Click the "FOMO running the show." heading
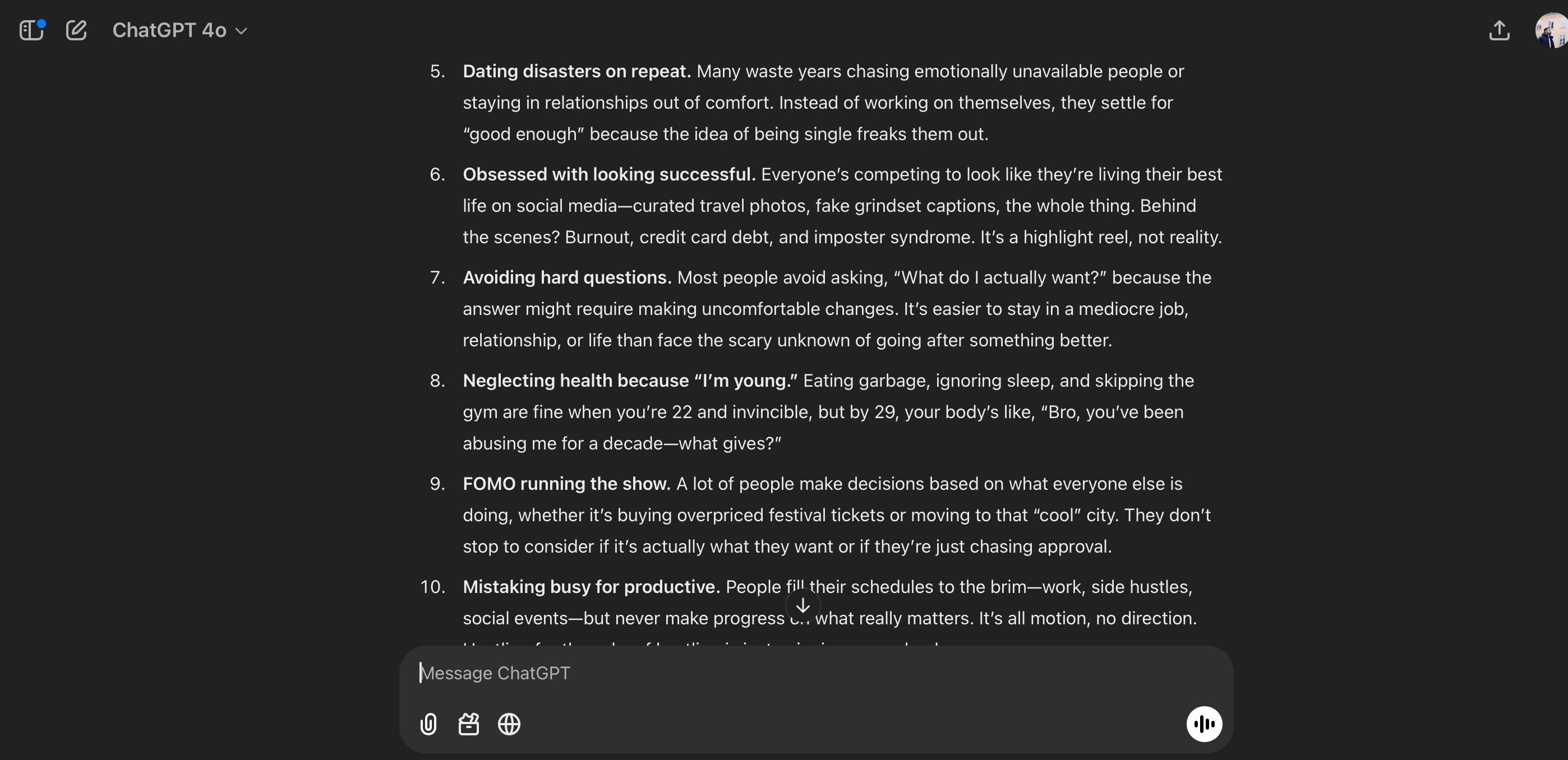This screenshot has height=760, width=1568. [565, 484]
